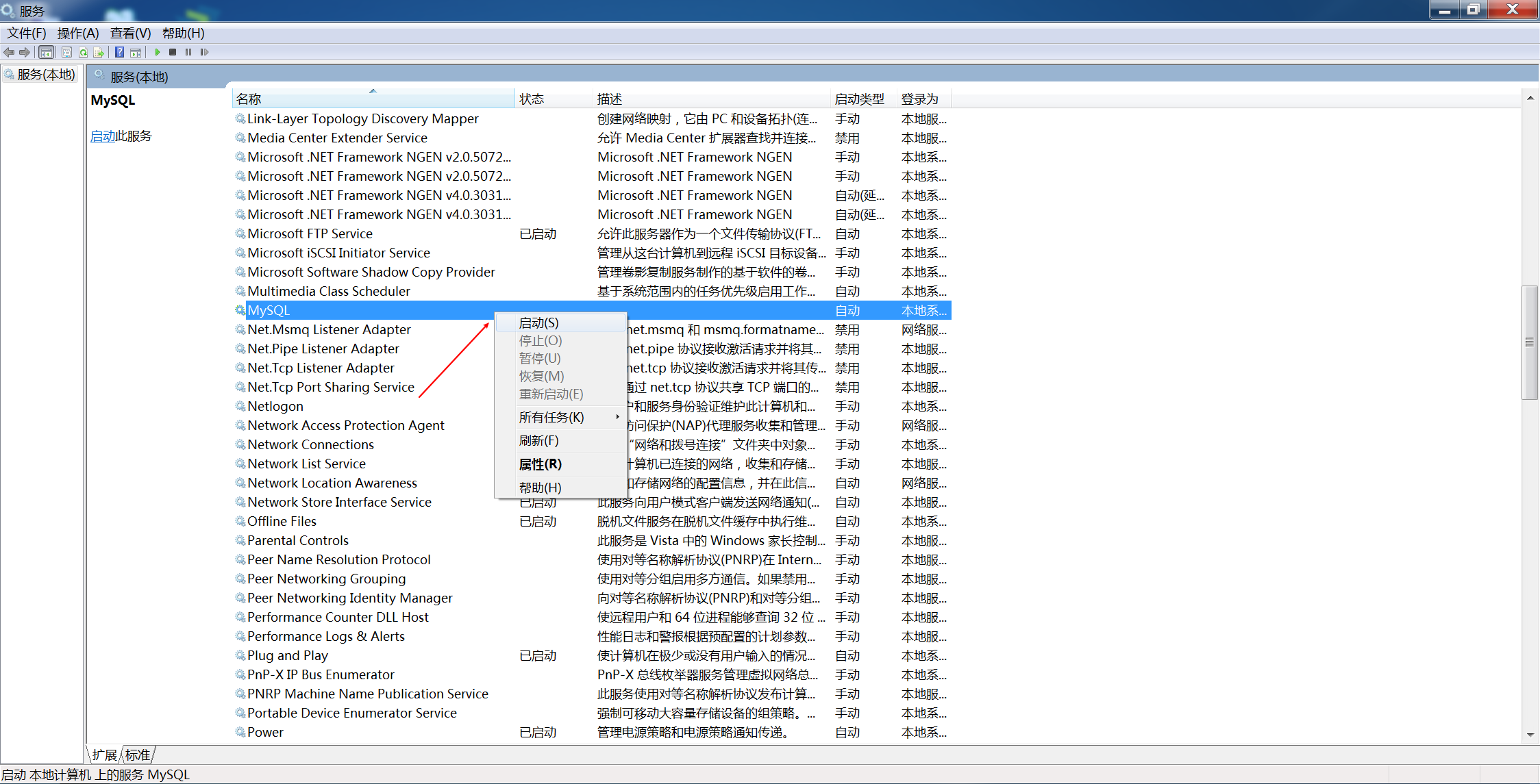Image resolution: width=1540 pixels, height=784 pixels.
Task: Click the Refresh toolbar icon
Action: click(83, 52)
